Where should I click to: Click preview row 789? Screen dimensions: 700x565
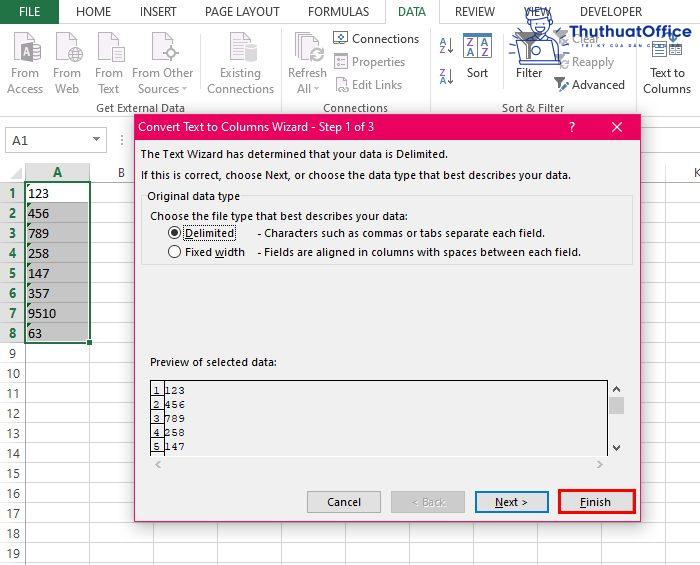coord(175,419)
